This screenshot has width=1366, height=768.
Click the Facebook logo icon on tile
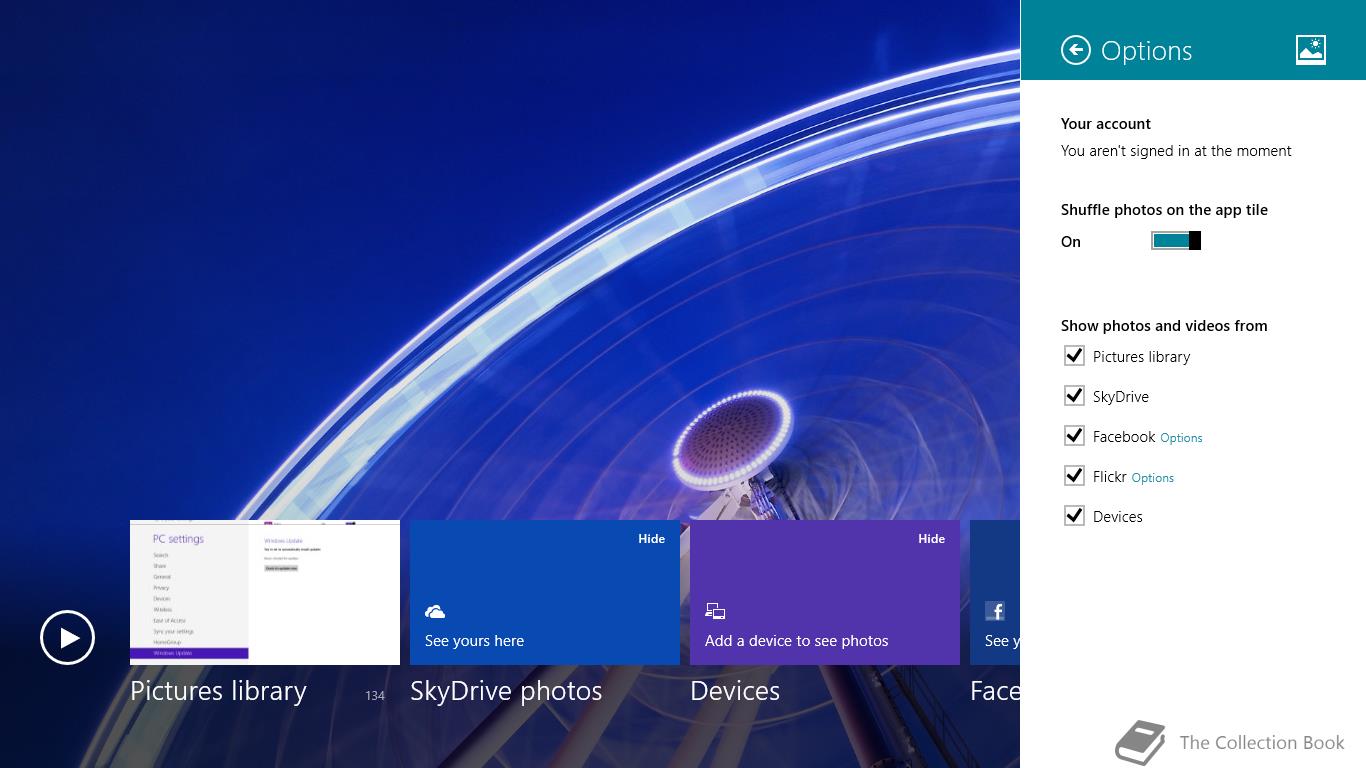click(995, 611)
